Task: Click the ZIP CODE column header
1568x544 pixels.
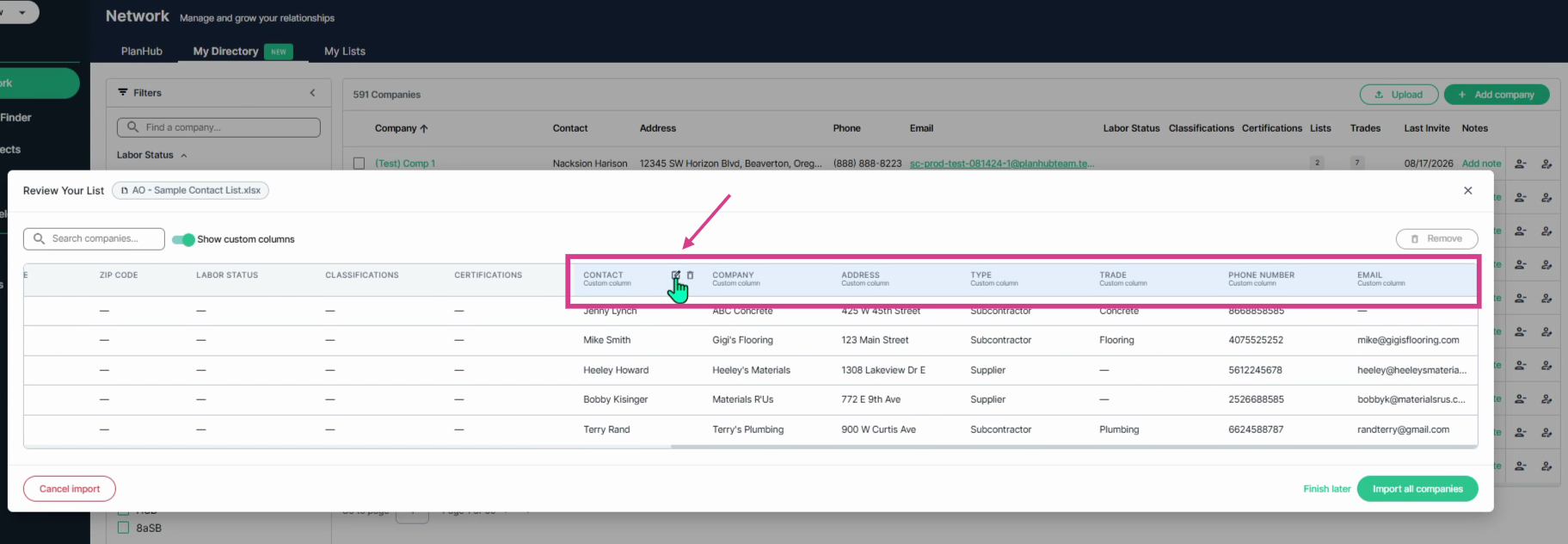Action: click(119, 275)
